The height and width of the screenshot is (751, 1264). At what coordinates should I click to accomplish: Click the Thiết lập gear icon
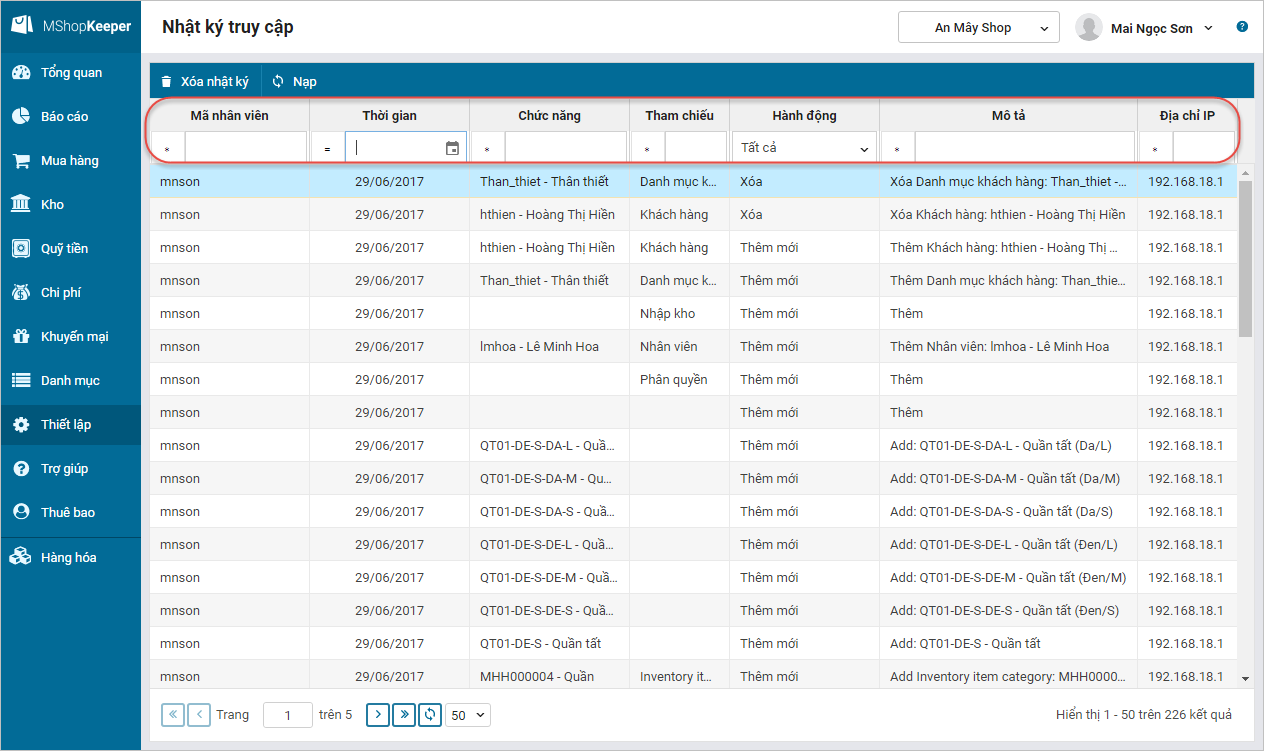tap(21, 424)
